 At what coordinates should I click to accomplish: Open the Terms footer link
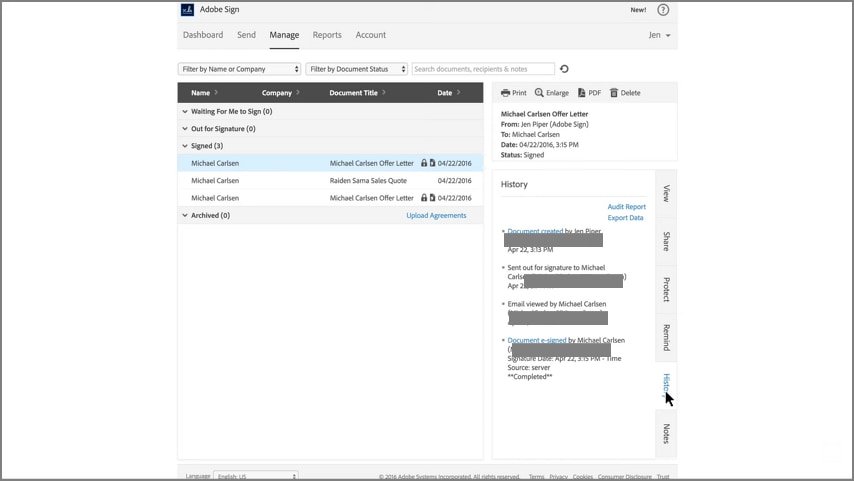536,477
